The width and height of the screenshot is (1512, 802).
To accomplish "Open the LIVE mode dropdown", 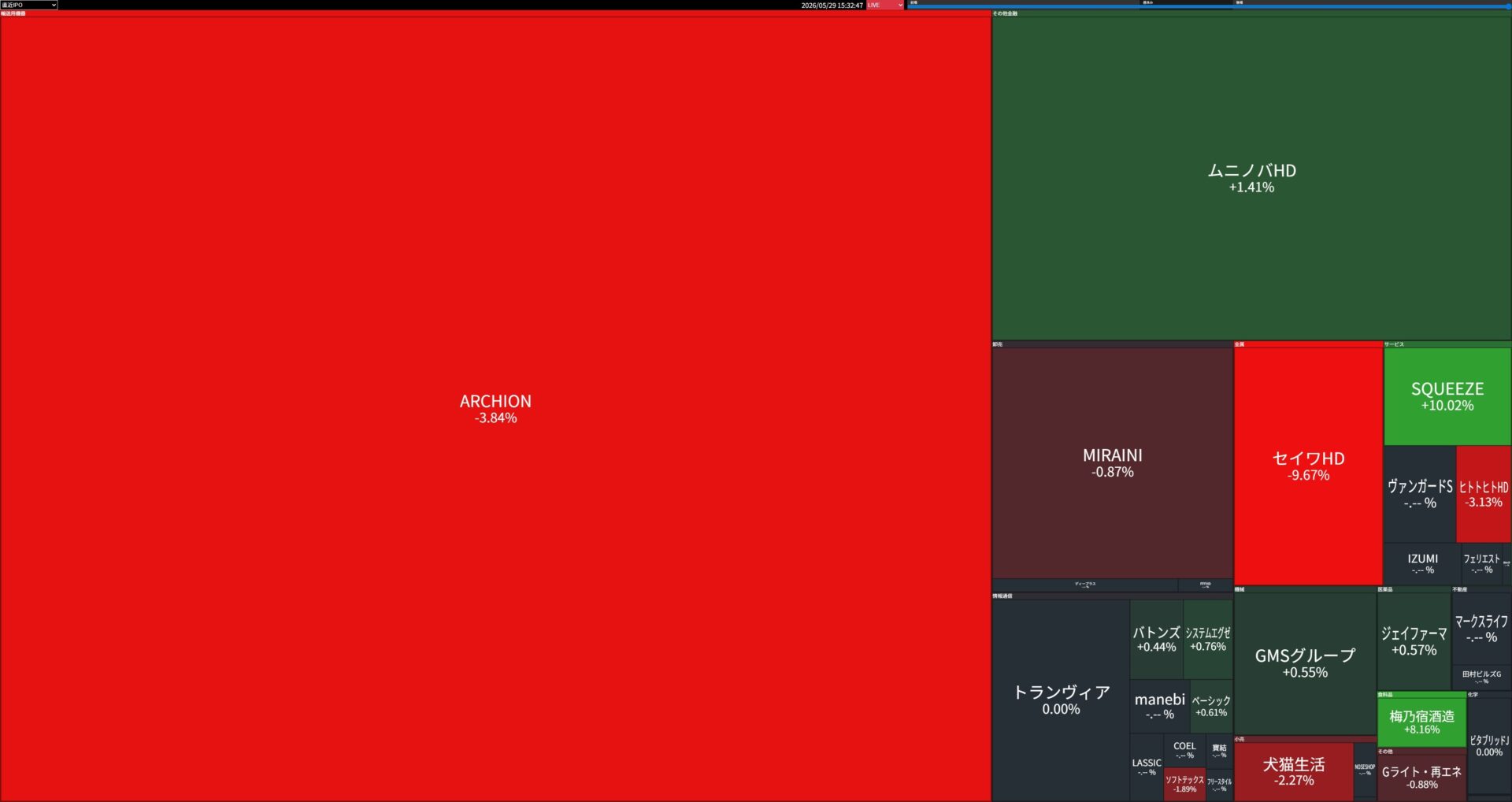I will (885, 5).
